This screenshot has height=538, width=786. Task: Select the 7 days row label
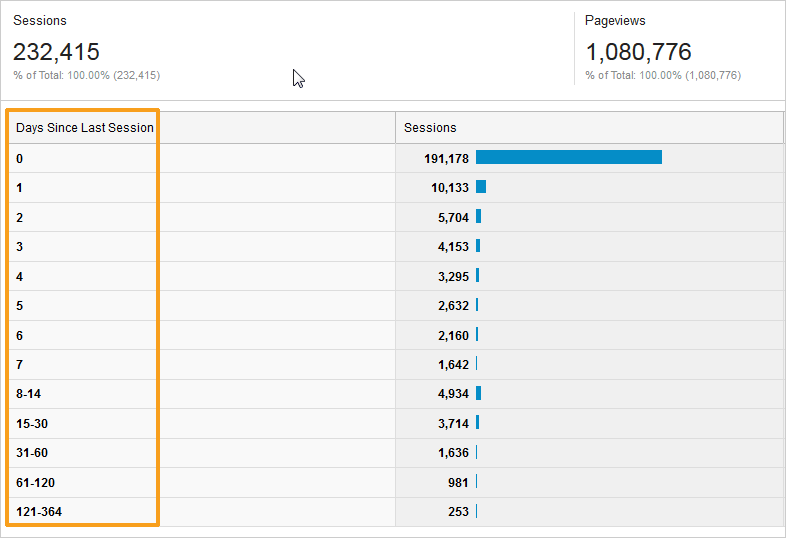tap(19, 365)
